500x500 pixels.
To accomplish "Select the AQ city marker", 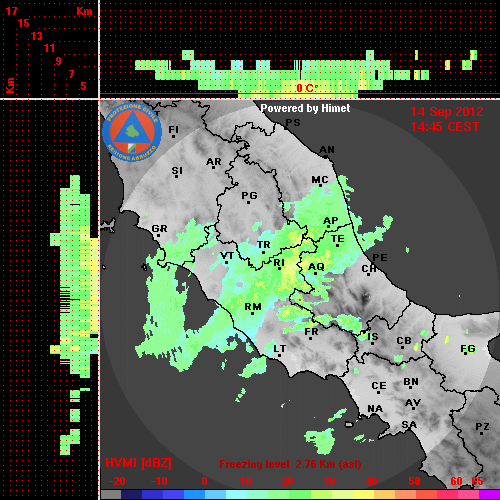I will point(316,274).
